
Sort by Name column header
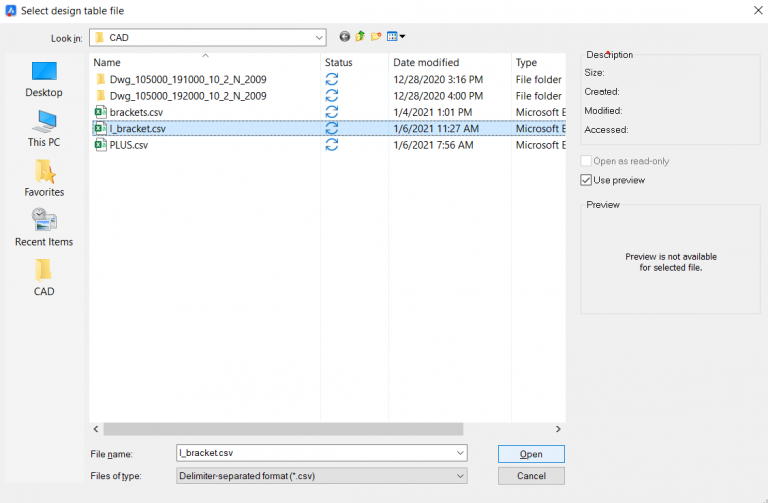click(x=205, y=62)
